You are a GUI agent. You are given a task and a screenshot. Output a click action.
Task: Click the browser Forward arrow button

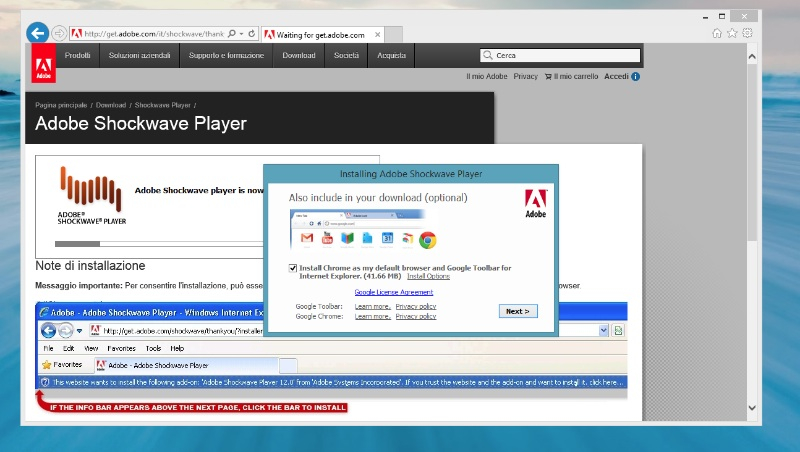(59, 33)
